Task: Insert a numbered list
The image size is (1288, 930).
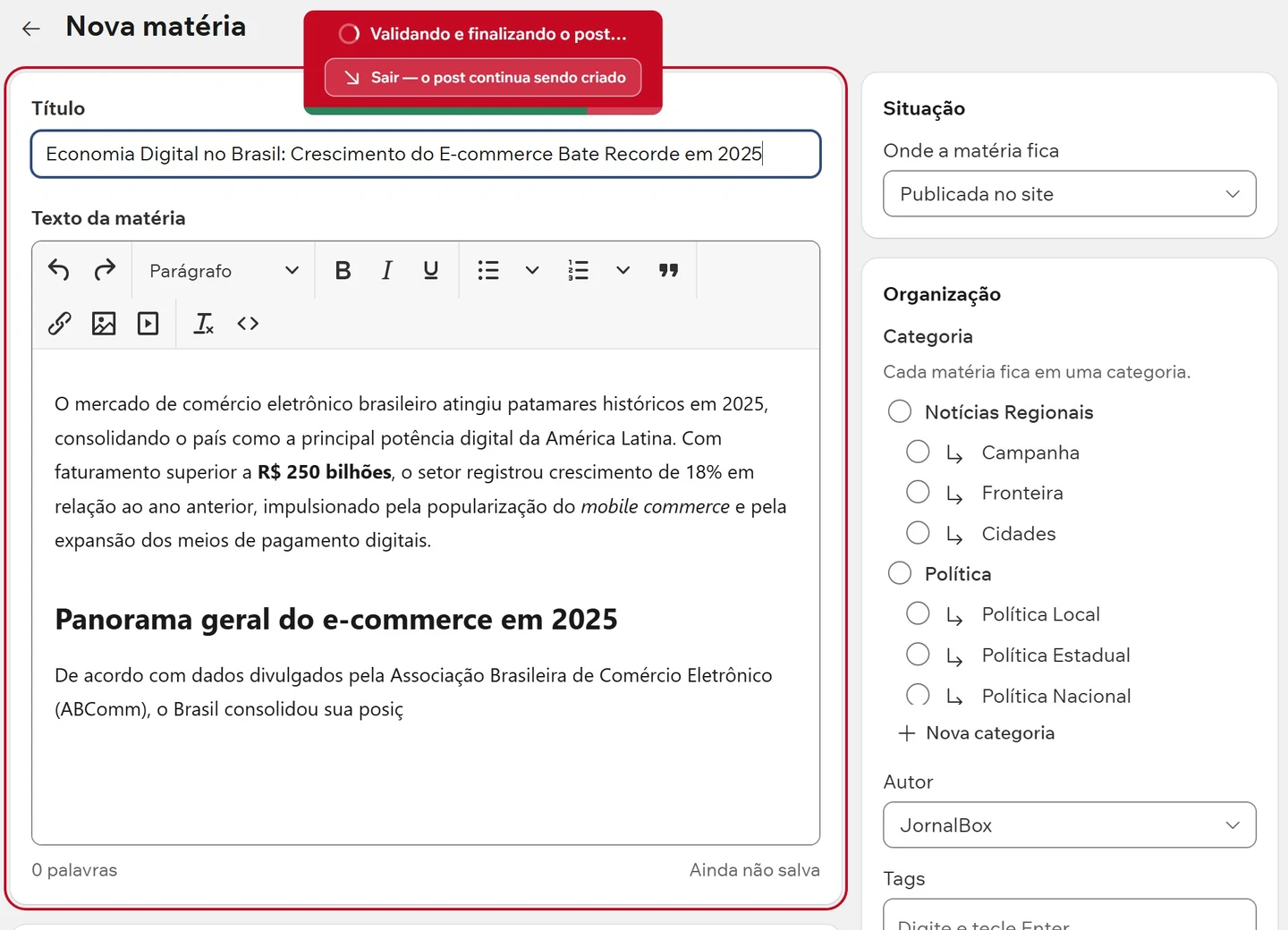Action: pyautogui.click(x=579, y=270)
